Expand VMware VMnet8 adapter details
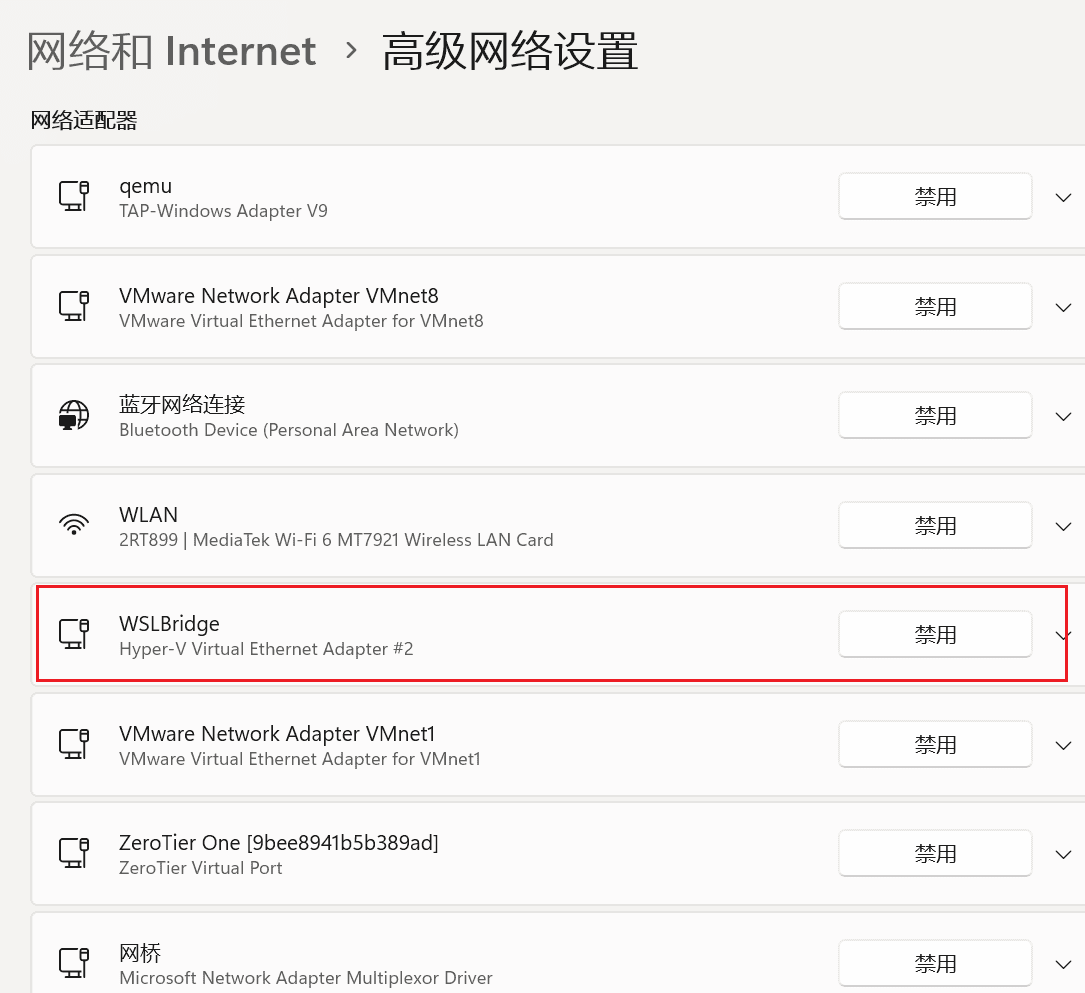1085x993 pixels. click(x=1063, y=307)
